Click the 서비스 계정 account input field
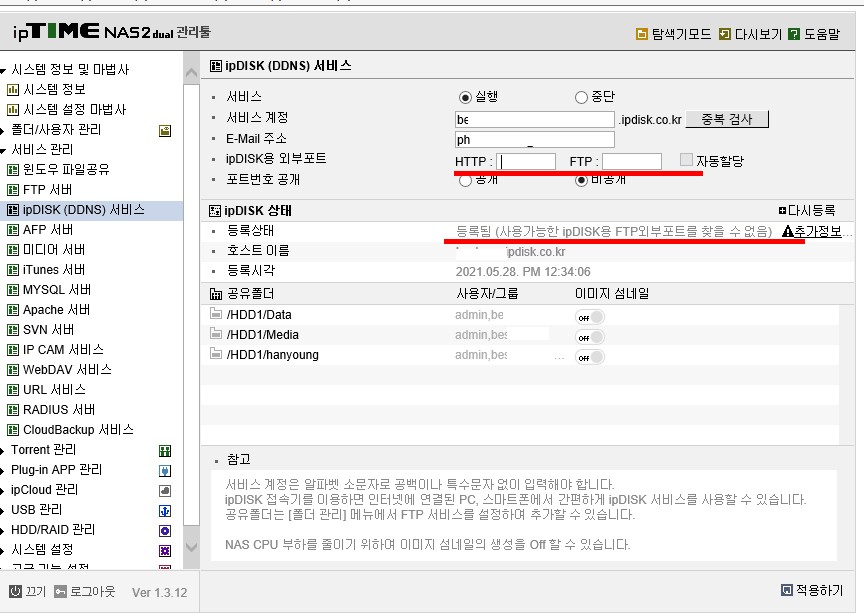The image size is (864, 614). [534, 120]
